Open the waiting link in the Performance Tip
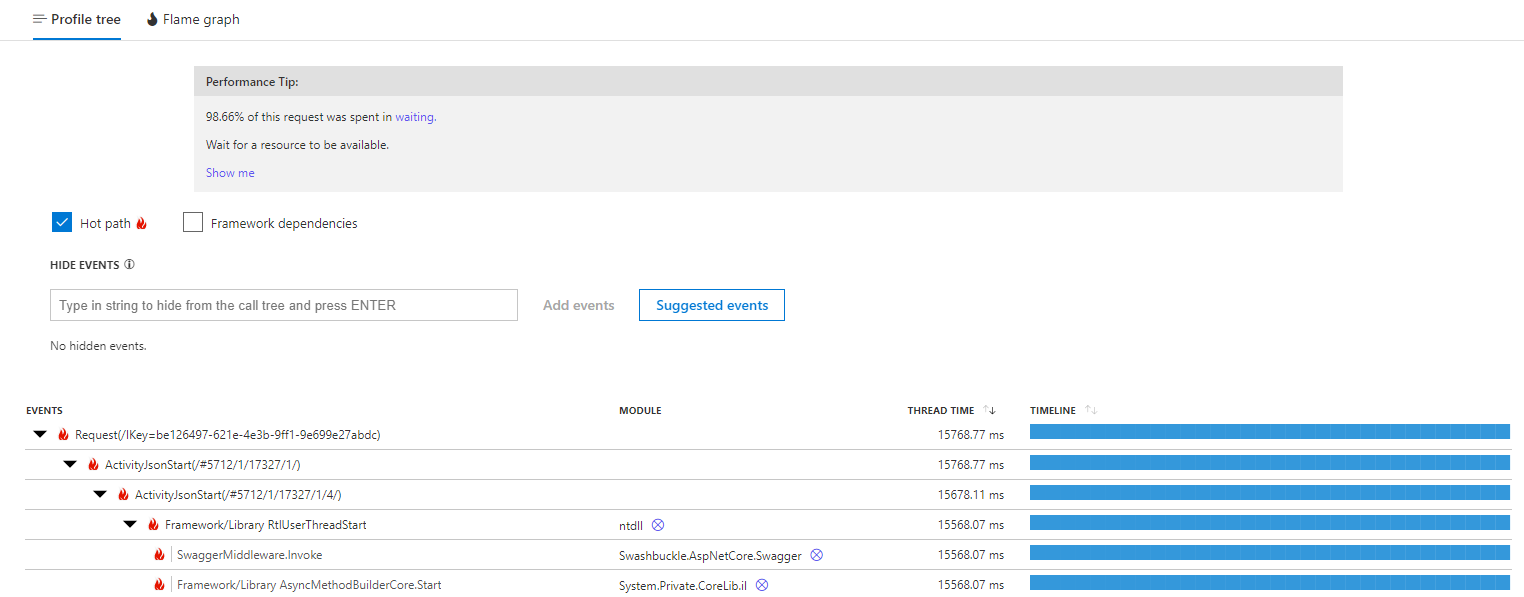1524x597 pixels. [414, 117]
